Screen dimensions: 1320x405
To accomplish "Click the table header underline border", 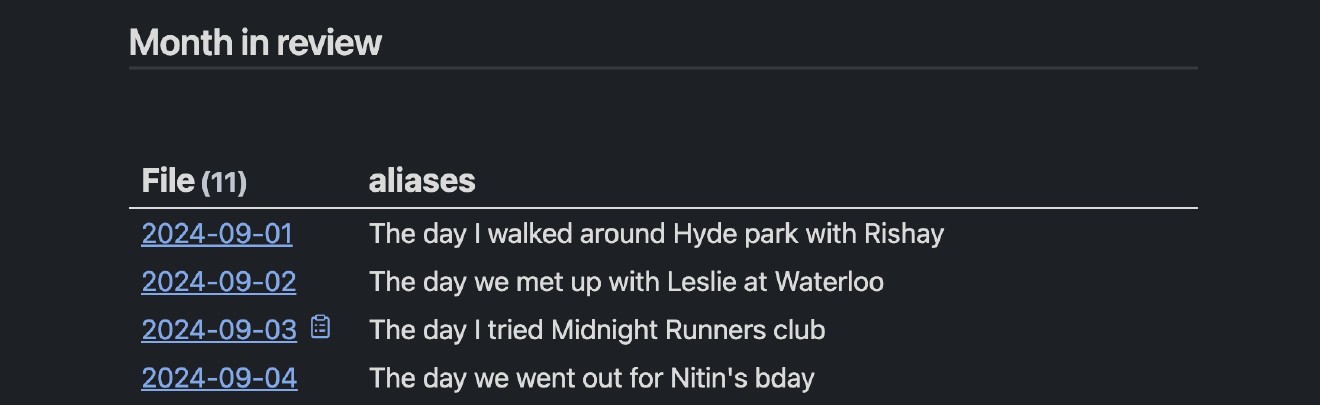I will tap(663, 208).
